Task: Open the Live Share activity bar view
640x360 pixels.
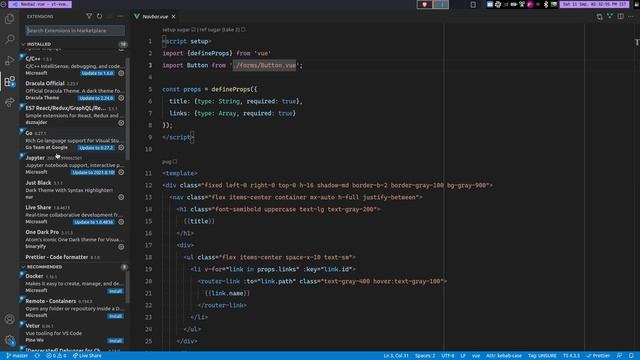Action: (x=9, y=102)
